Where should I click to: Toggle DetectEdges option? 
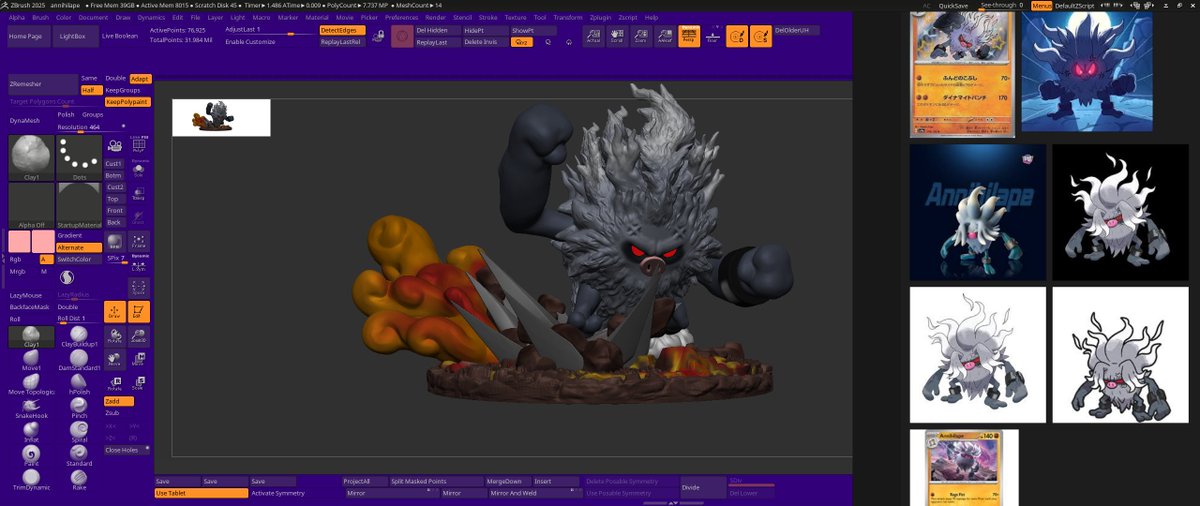343,31
